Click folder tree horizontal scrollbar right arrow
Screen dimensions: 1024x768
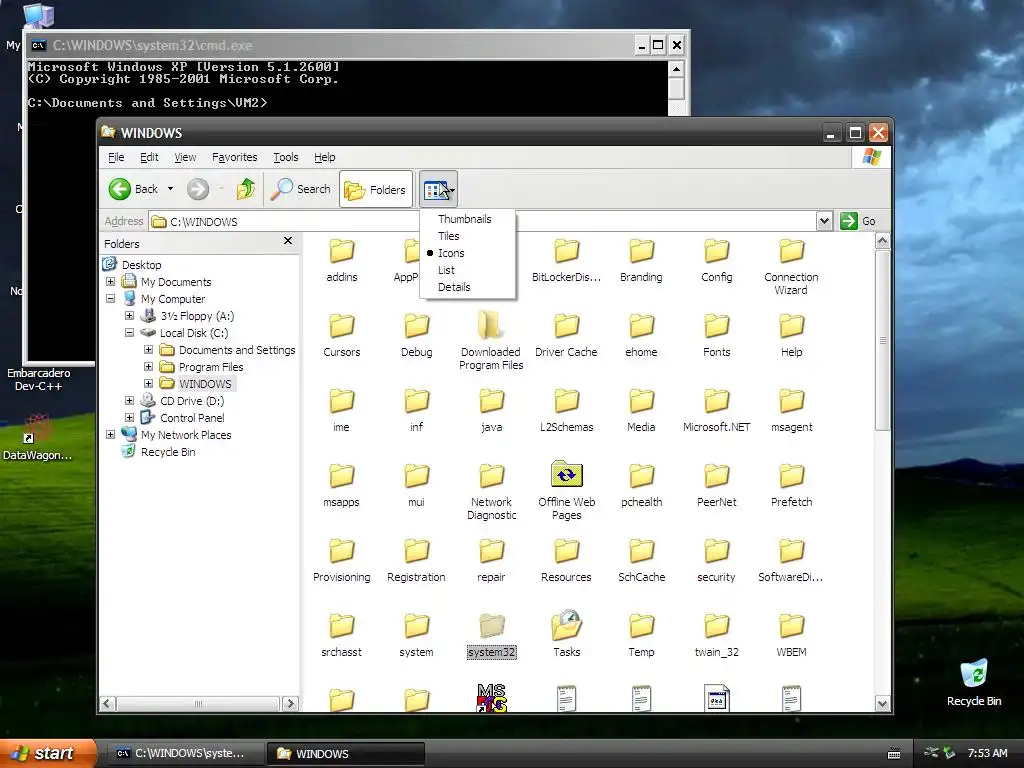point(290,703)
